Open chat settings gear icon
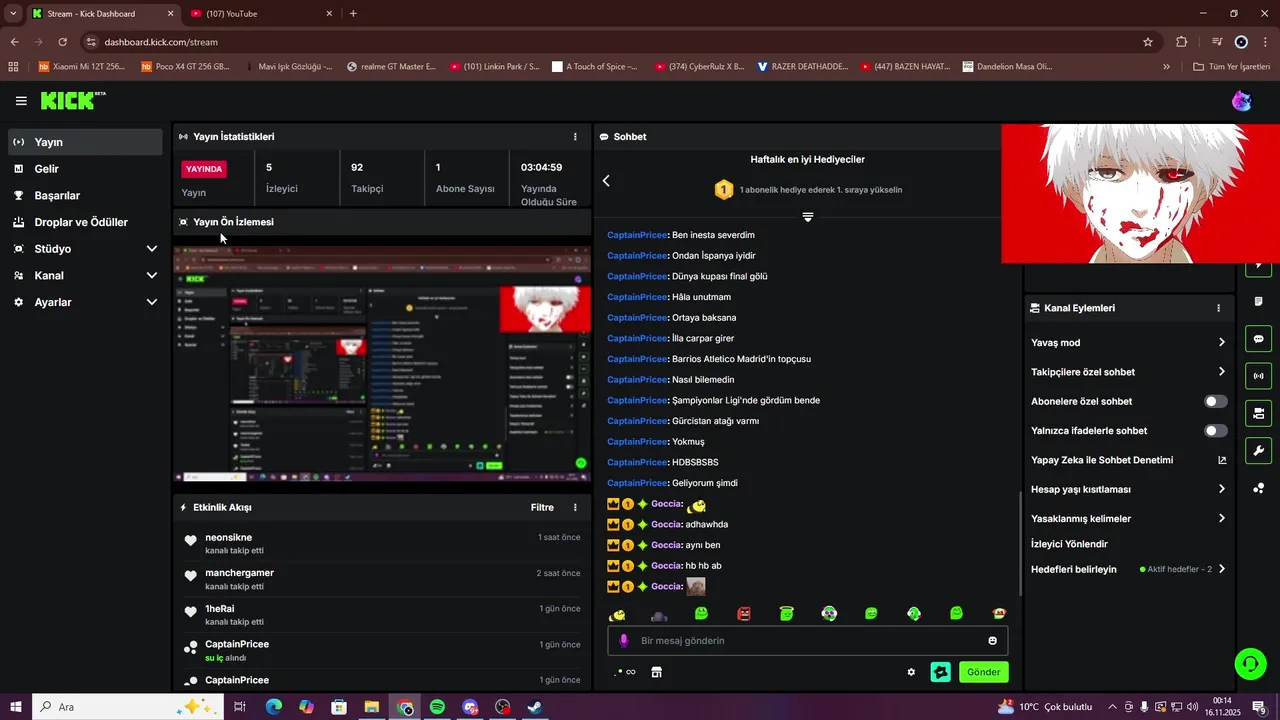The width and height of the screenshot is (1280, 720). 911,672
